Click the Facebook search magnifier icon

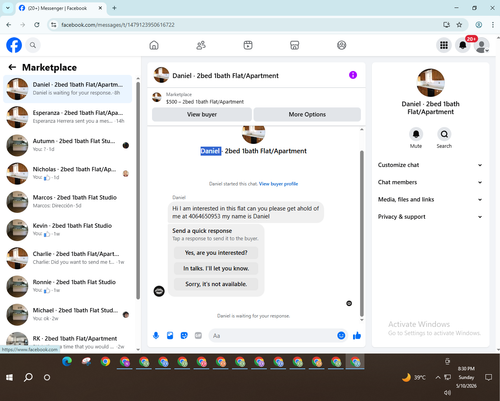pyautogui.click(x=33, y=45)
